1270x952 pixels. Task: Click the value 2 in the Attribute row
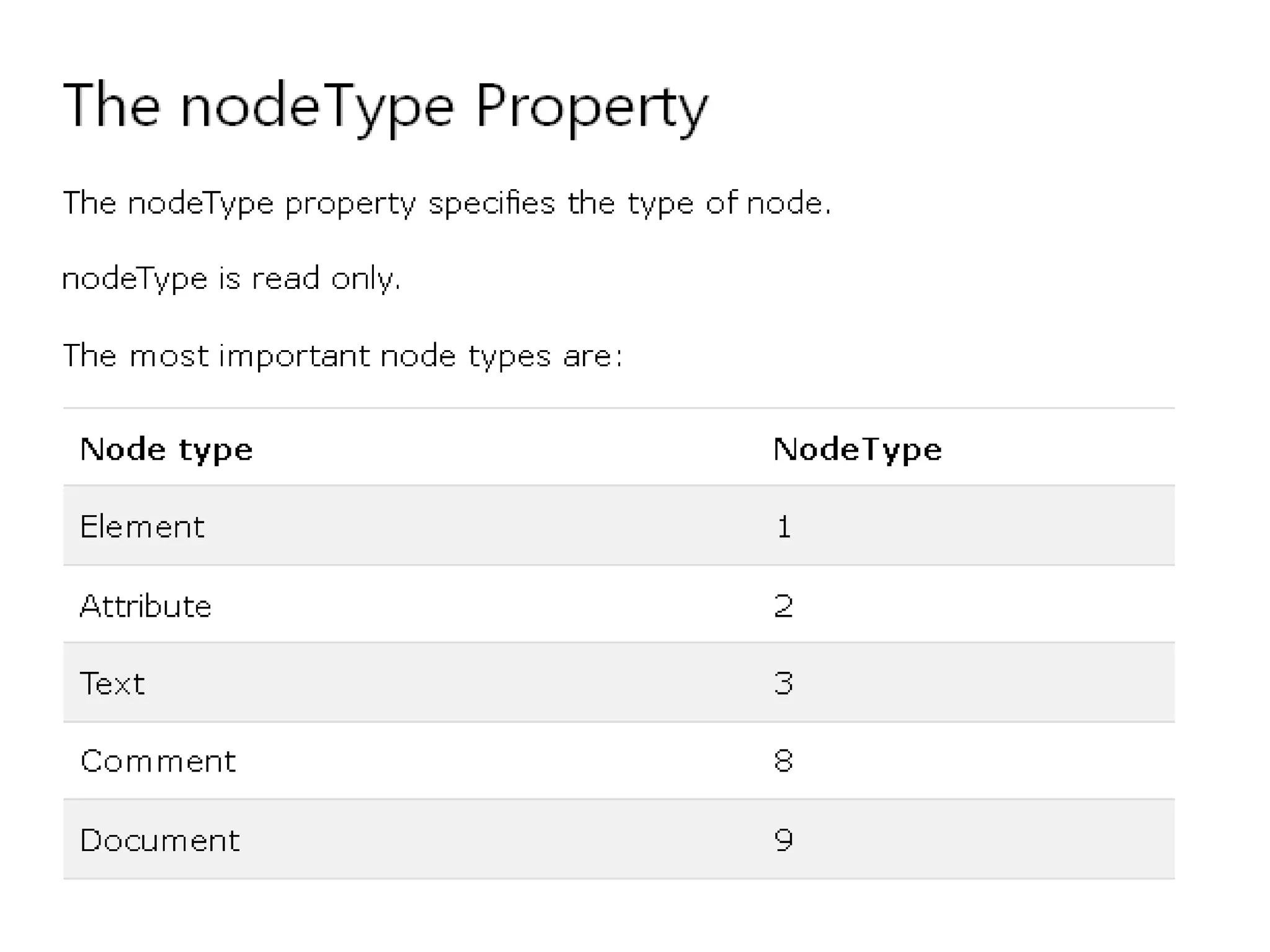[x=784, y=606]
